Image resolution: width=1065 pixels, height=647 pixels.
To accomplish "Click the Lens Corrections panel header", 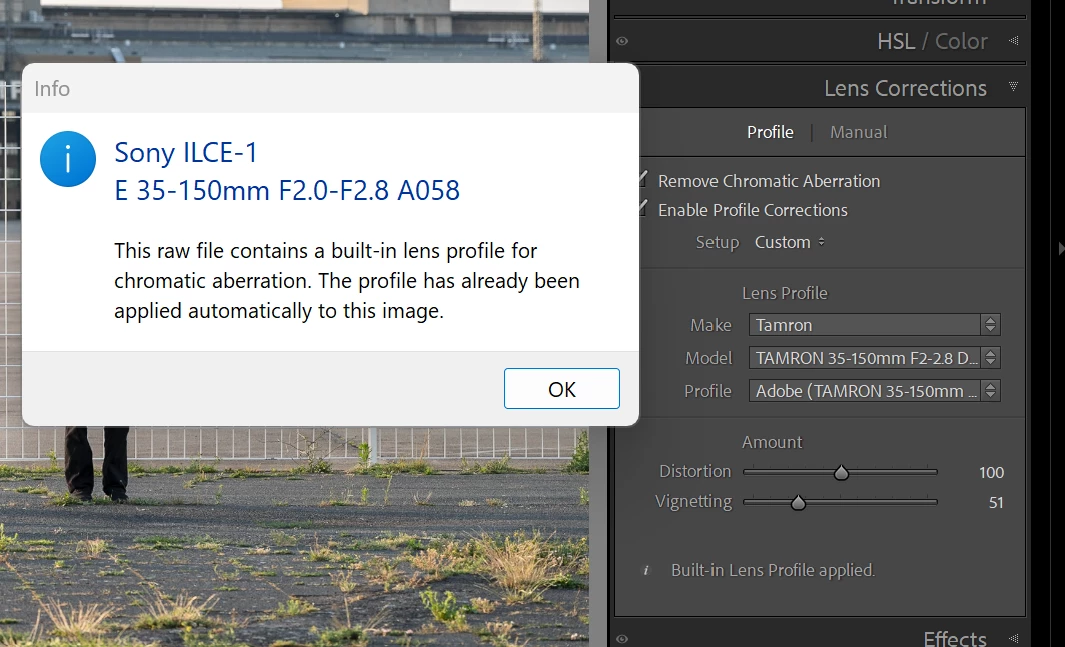I will (905, 88).
